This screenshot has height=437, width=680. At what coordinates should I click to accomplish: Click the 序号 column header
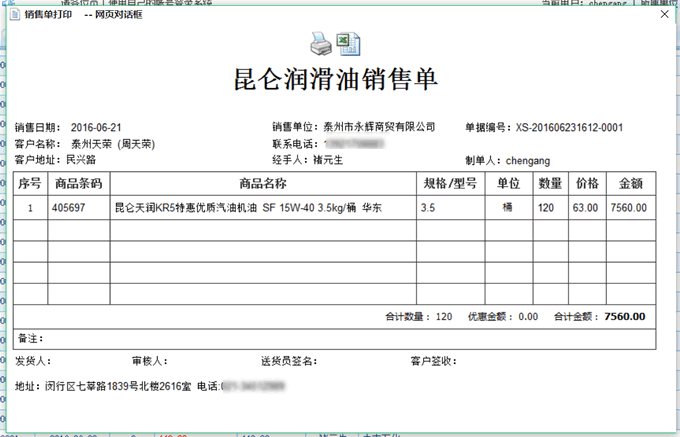(30, 184)
